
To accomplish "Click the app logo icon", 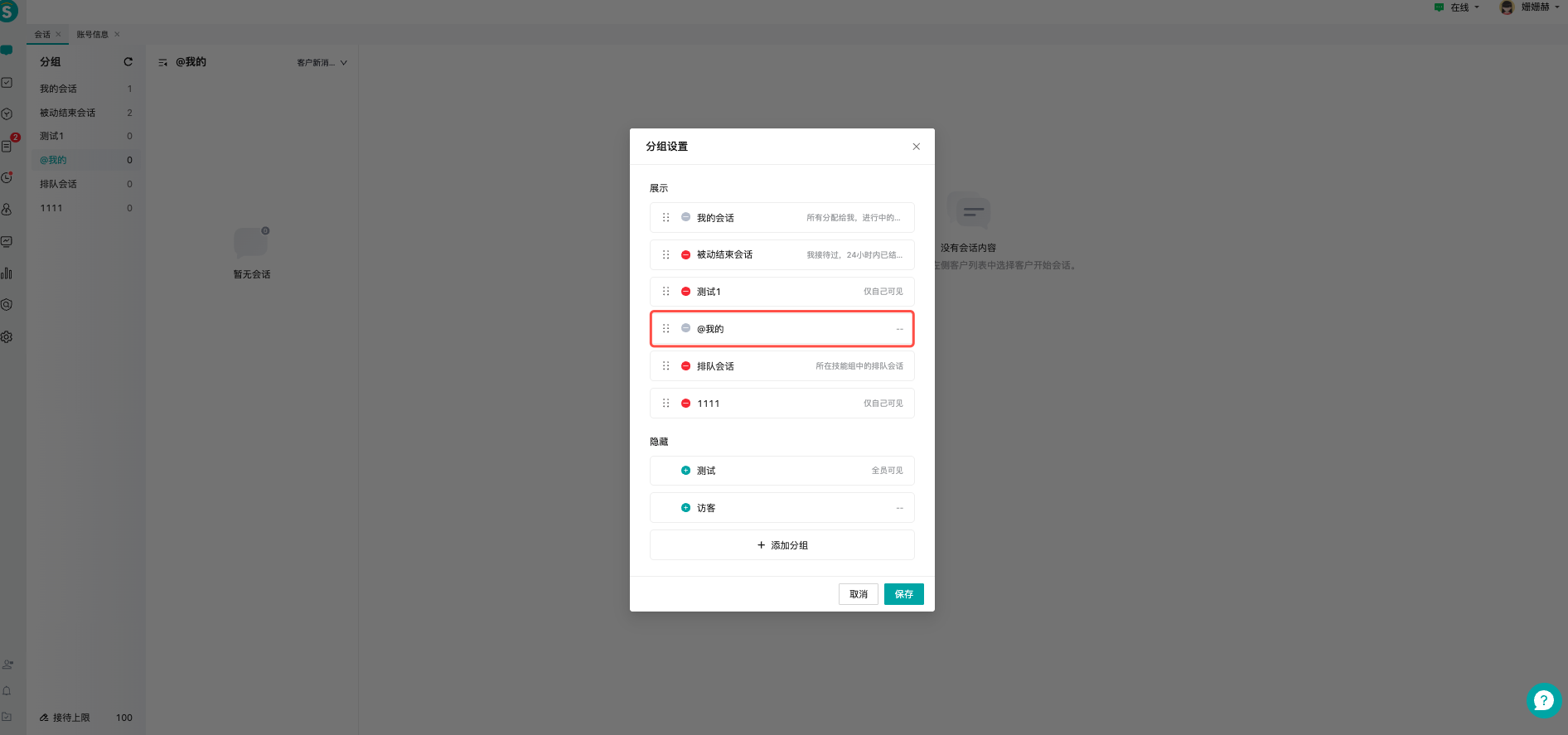I will [x=7, y=12].
